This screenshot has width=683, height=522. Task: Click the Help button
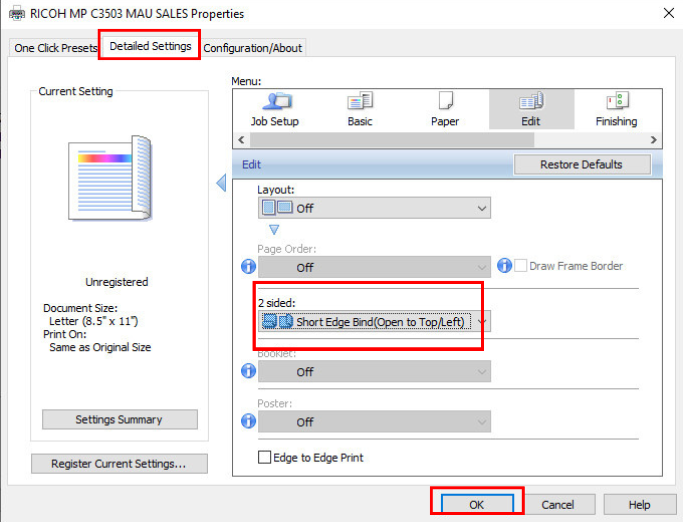pos(639,505)
